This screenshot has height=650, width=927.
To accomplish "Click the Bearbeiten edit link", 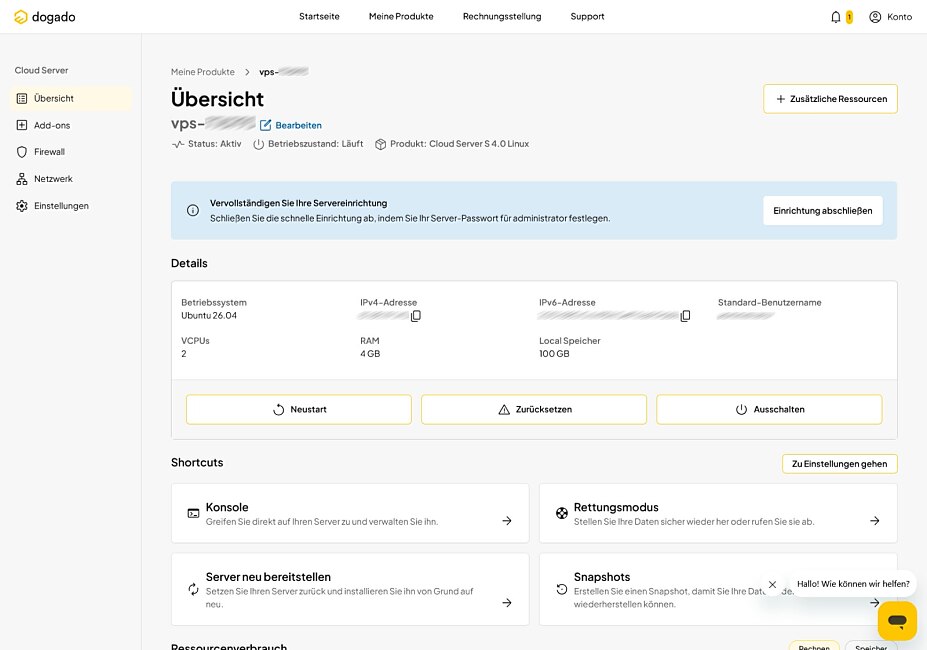I will coord(299,125).
